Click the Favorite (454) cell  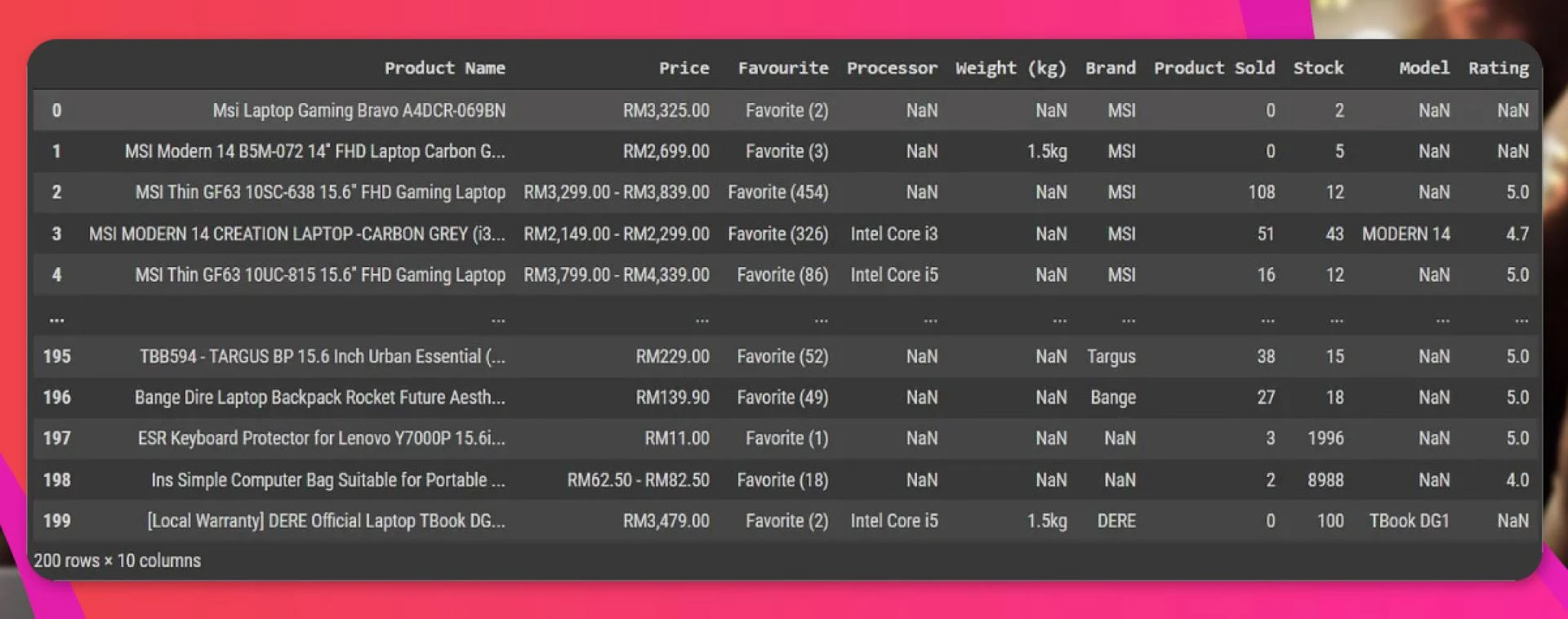(777, 192)
